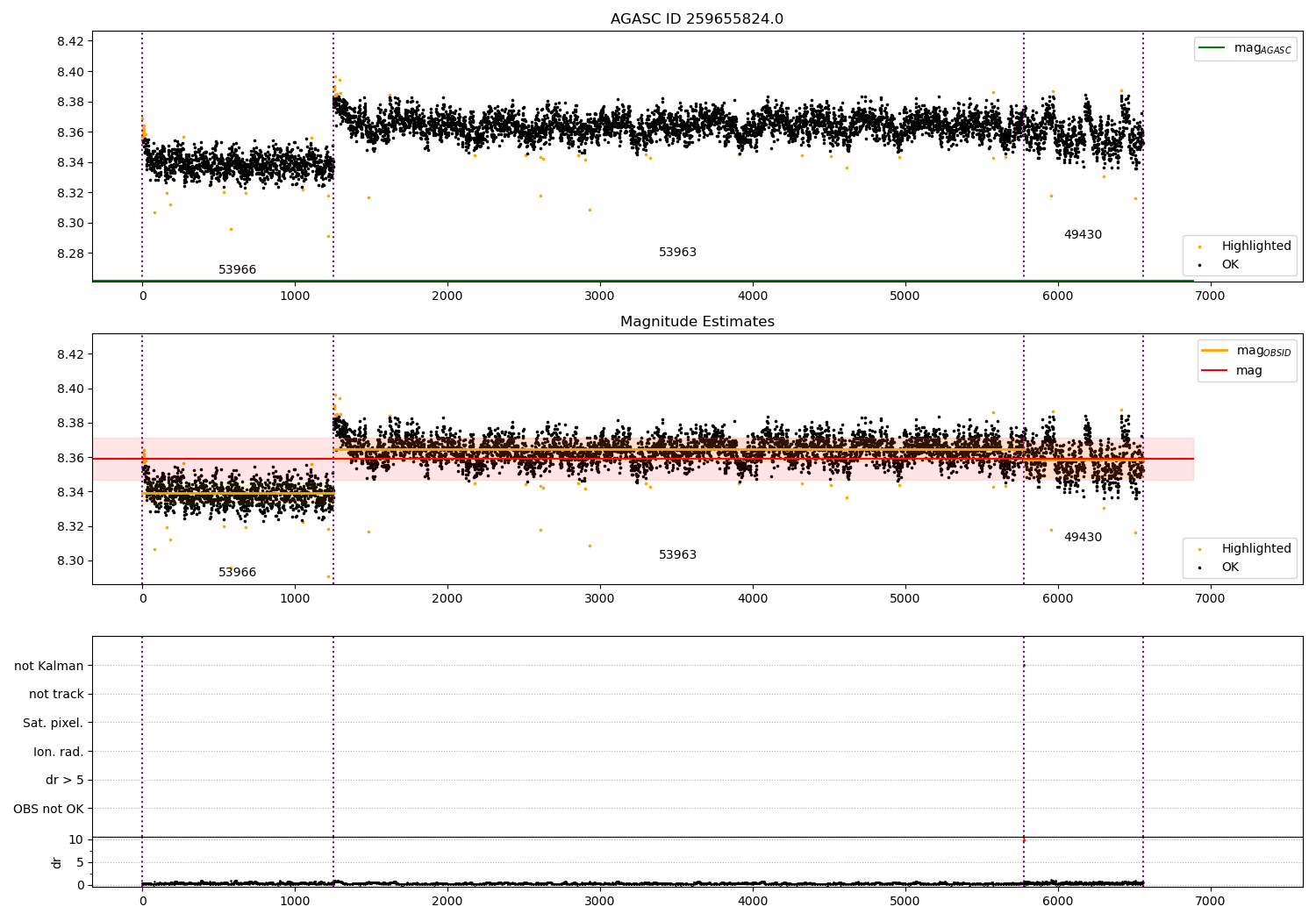Click observation label 53966 in the top plot

click(237, 270)
